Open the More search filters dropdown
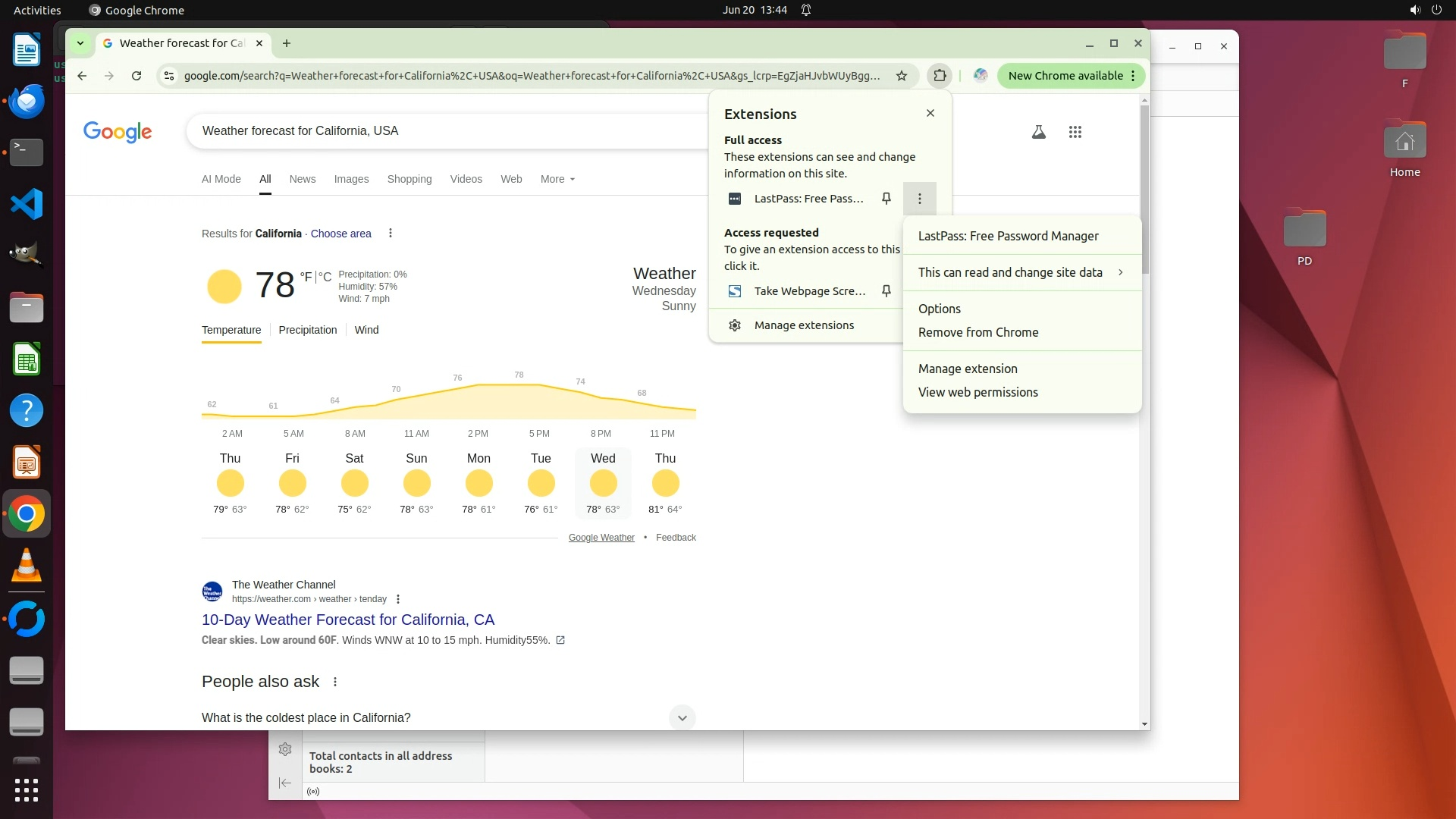The width and height of the screenshot is (1456, 819). tap(557, 179)
